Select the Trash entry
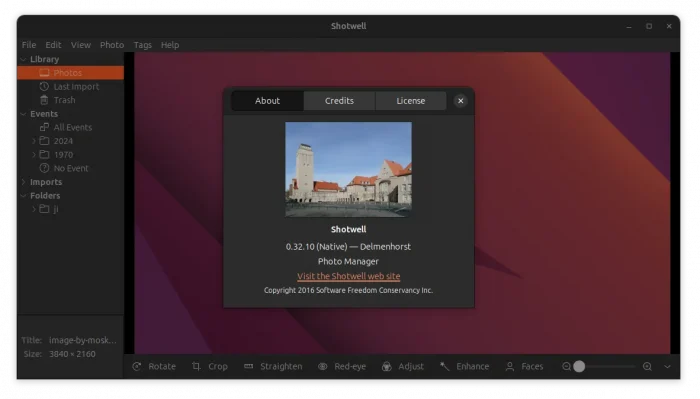 (x=71, y=100)
